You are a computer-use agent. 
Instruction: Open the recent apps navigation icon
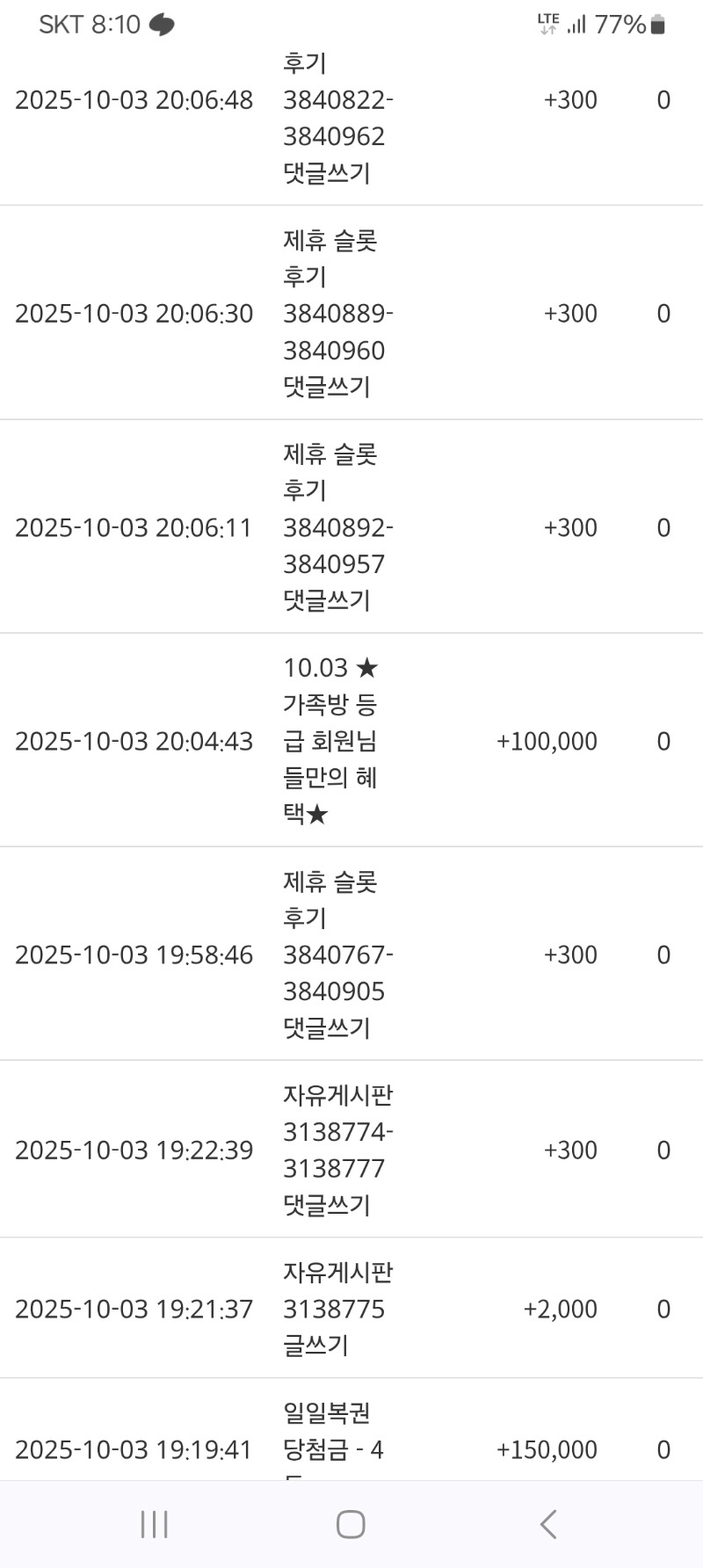(x=155, y=1524)
